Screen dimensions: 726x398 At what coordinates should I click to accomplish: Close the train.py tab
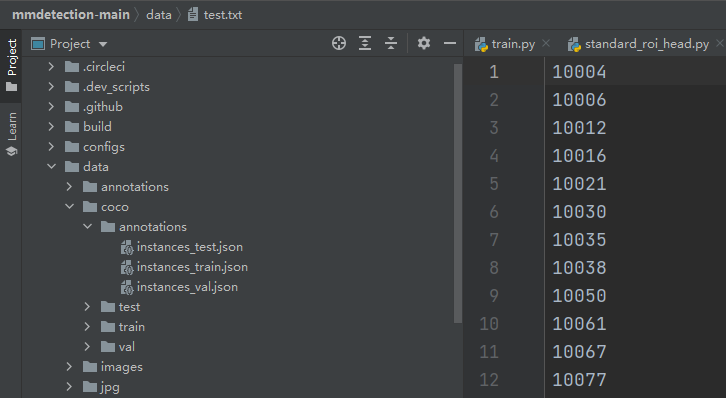pos(546,43)
